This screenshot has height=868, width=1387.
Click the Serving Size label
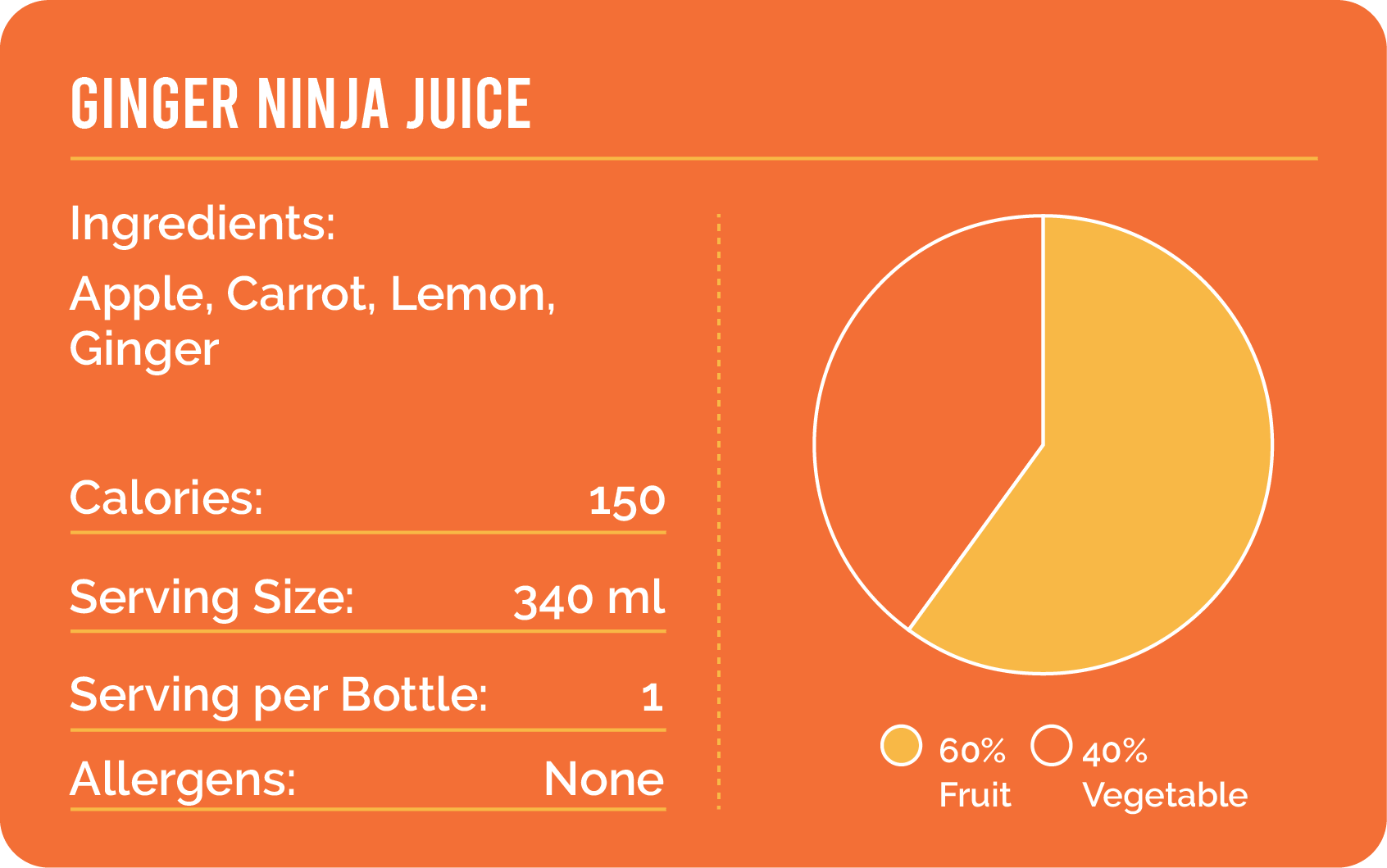[x=211, y=598]
